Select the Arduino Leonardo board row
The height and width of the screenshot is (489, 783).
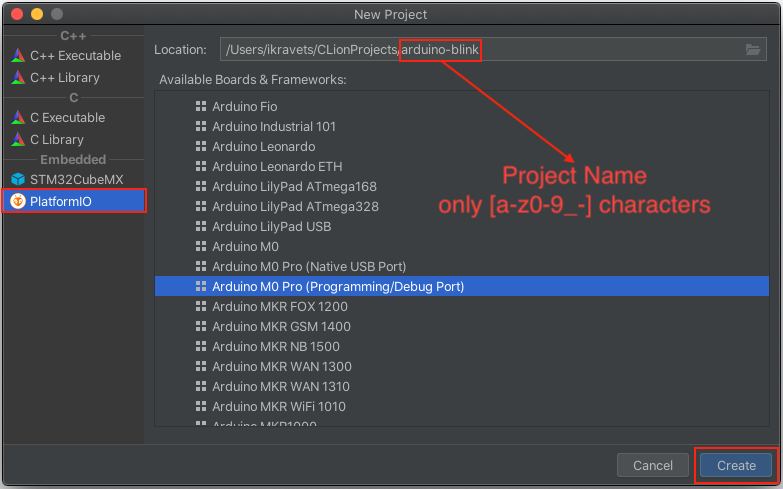462,146
